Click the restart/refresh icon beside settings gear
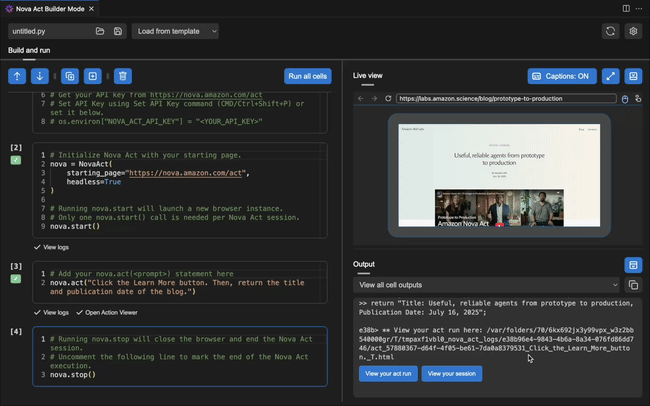 tap(610, 31)
